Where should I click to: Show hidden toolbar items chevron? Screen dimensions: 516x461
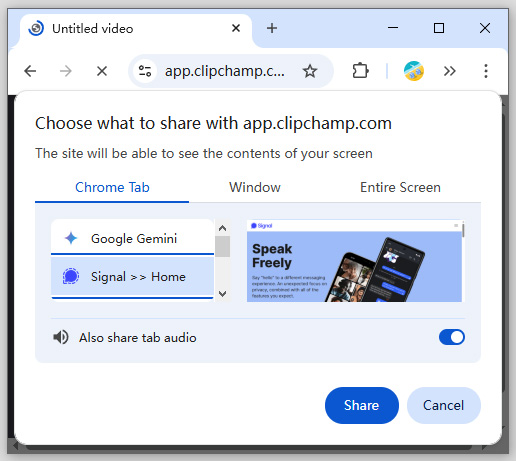coord(449,71)
